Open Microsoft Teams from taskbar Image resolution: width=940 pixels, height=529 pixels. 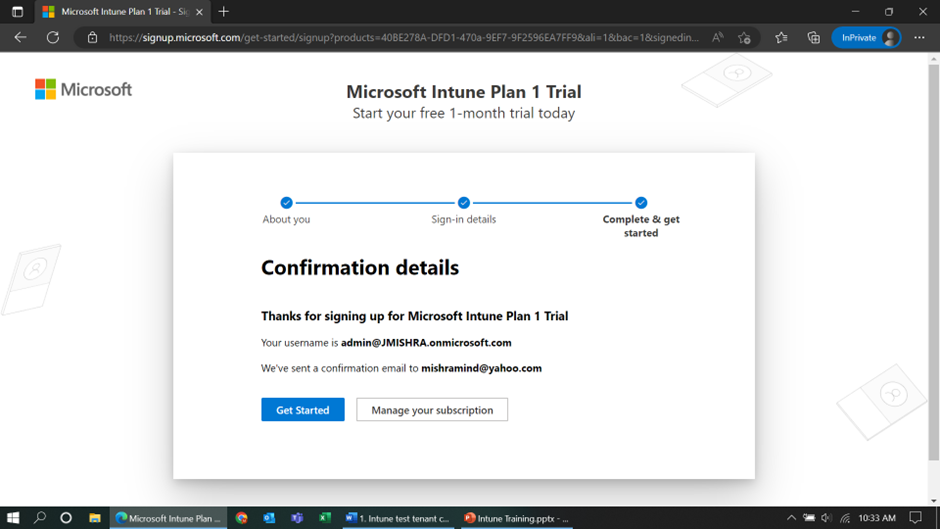click(x=297, y=518)
